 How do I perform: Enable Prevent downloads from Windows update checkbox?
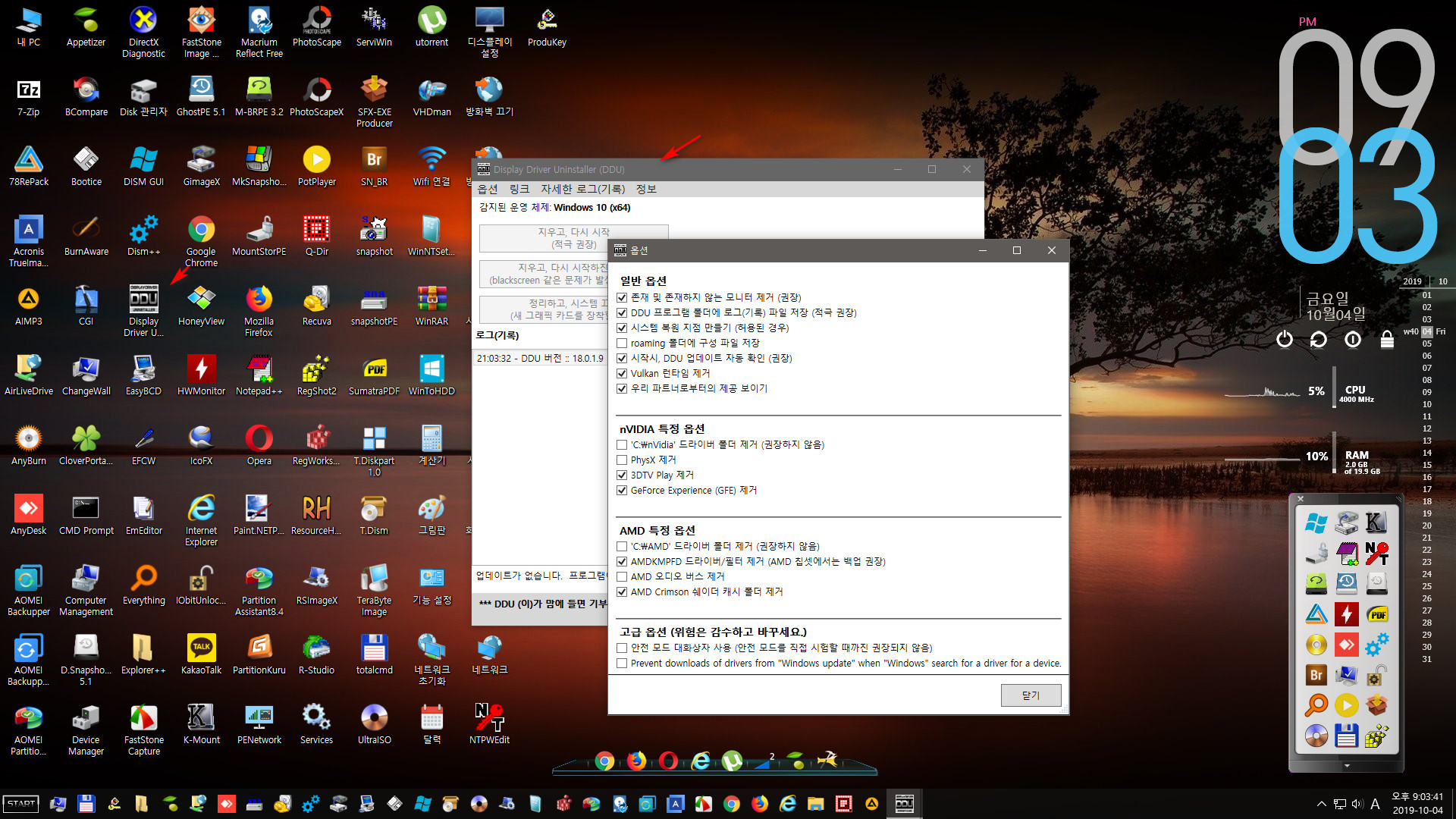tap(622, 663)
